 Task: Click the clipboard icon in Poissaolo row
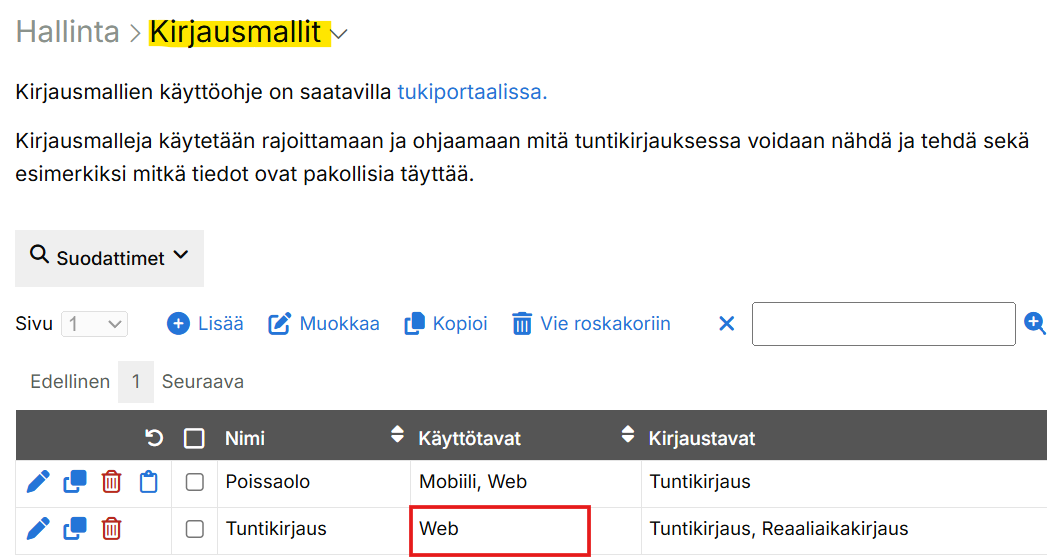click(x=149, y=482)
